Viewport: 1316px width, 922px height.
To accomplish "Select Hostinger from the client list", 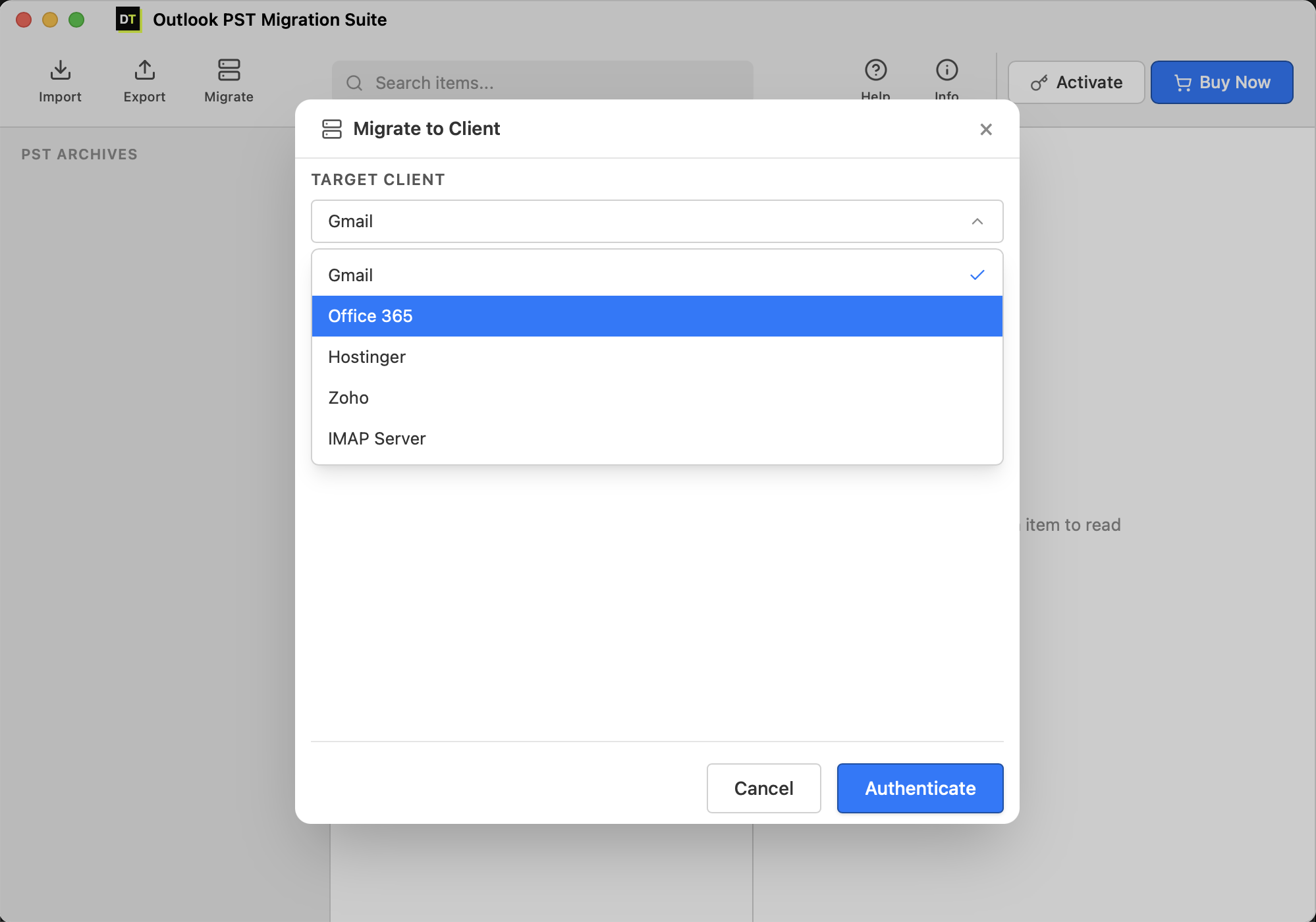I will coord(657,357).
